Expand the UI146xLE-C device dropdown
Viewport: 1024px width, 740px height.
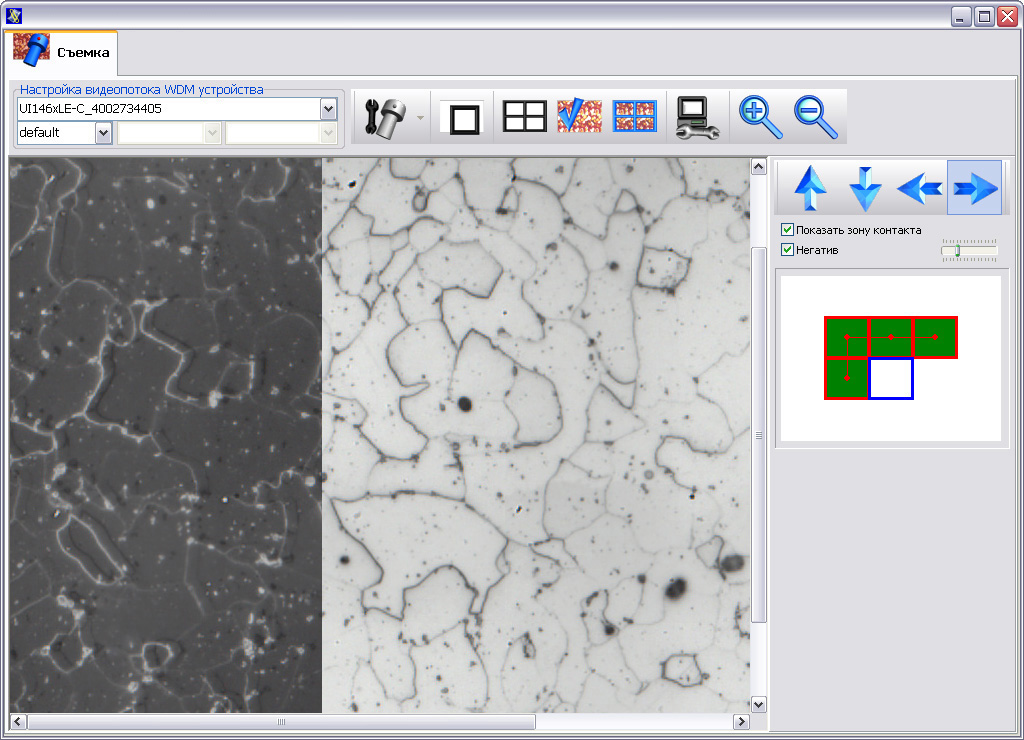328,109
